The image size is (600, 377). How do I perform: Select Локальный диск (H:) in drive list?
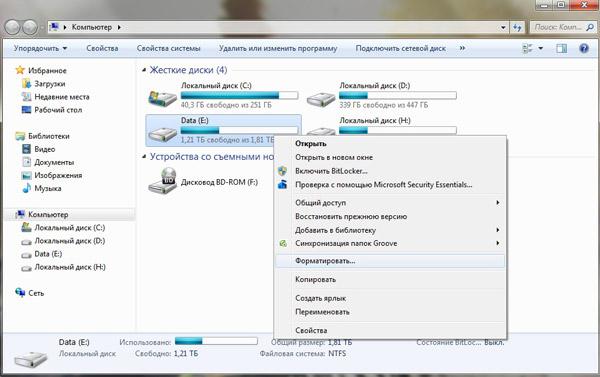pos(375,121)
